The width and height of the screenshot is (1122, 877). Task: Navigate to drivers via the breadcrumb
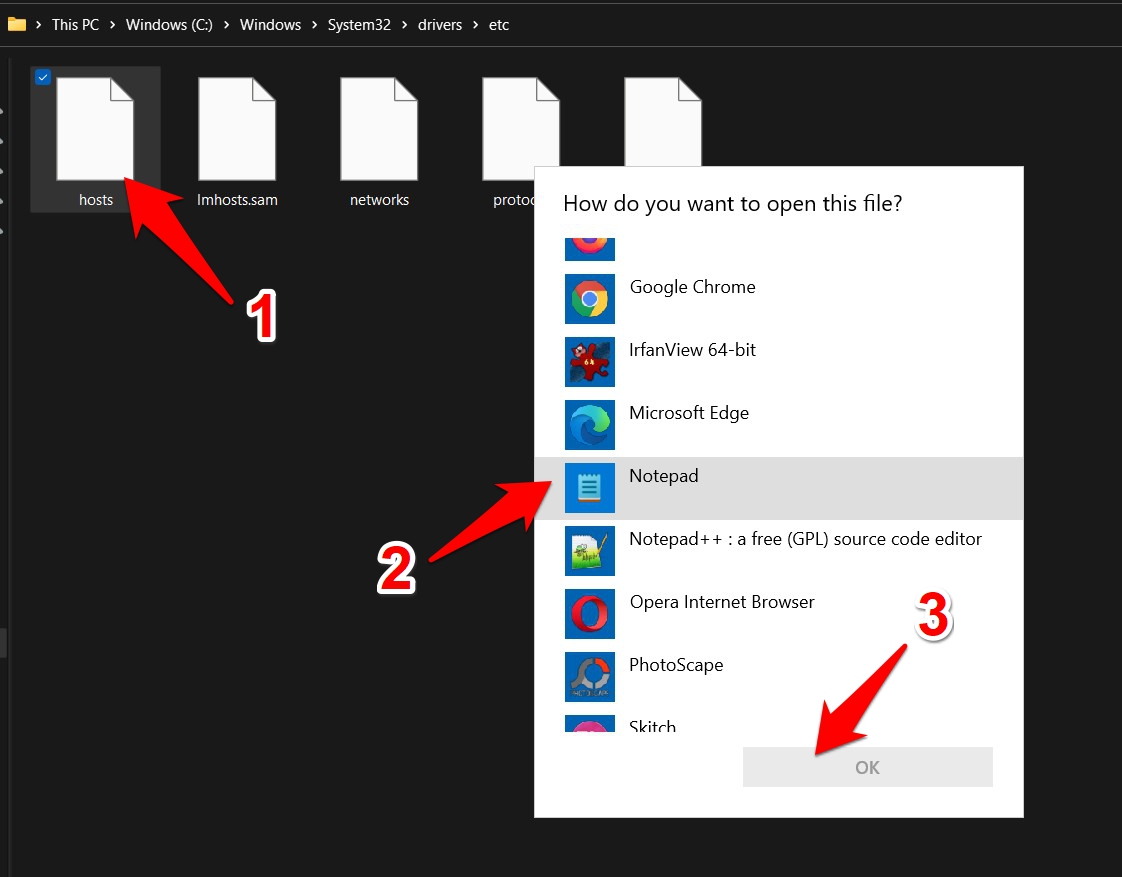click(440, 24)
